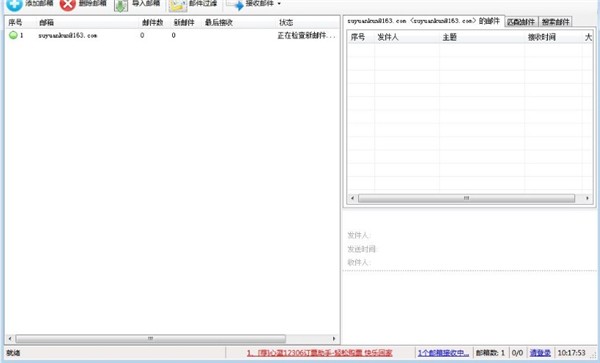
Task: Click the green arrow Import Mailbox icon
Action: 121,5
